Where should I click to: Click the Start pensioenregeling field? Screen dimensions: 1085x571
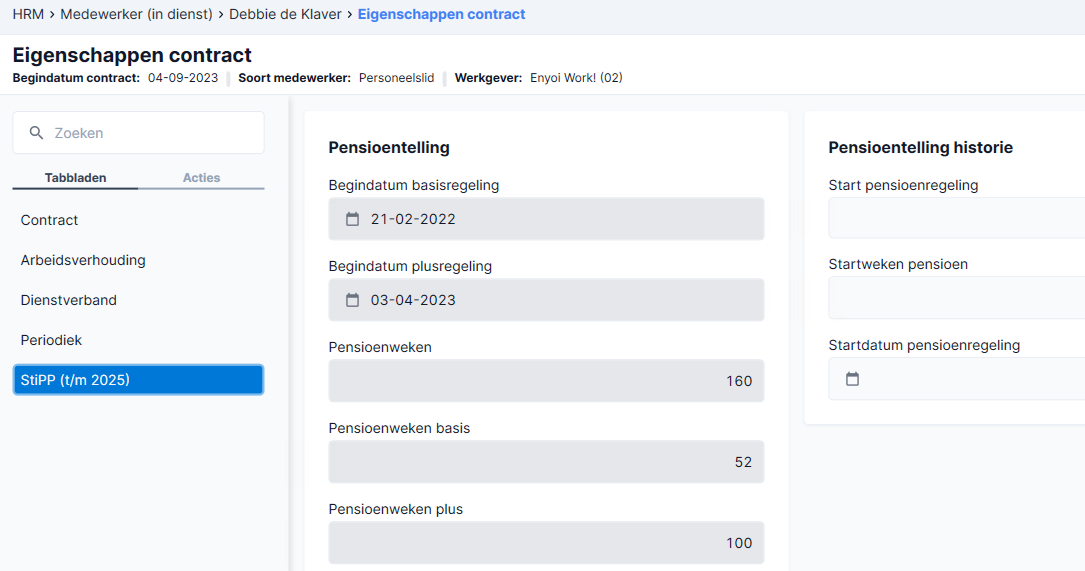click(x=956, y=219)
